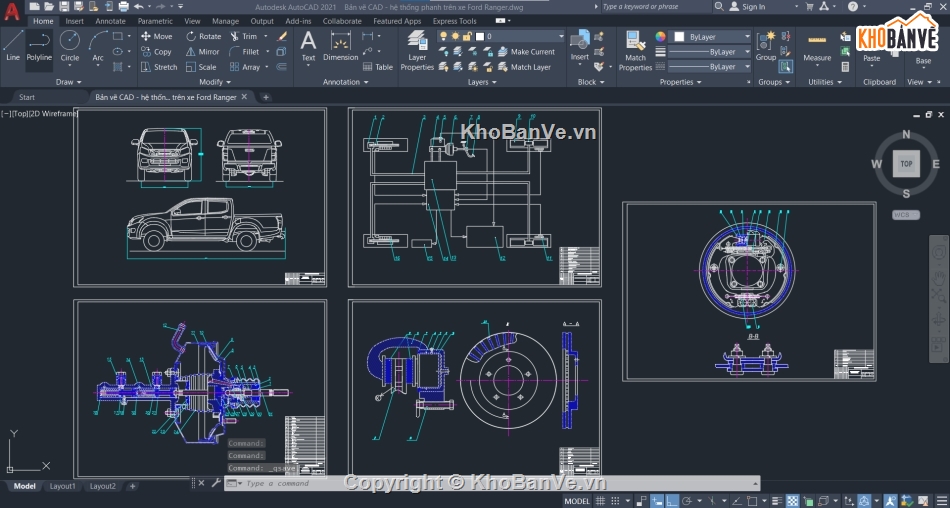Toggle Group Selection on or off
This screenshot has height=508, width=950.
point(786,67)
